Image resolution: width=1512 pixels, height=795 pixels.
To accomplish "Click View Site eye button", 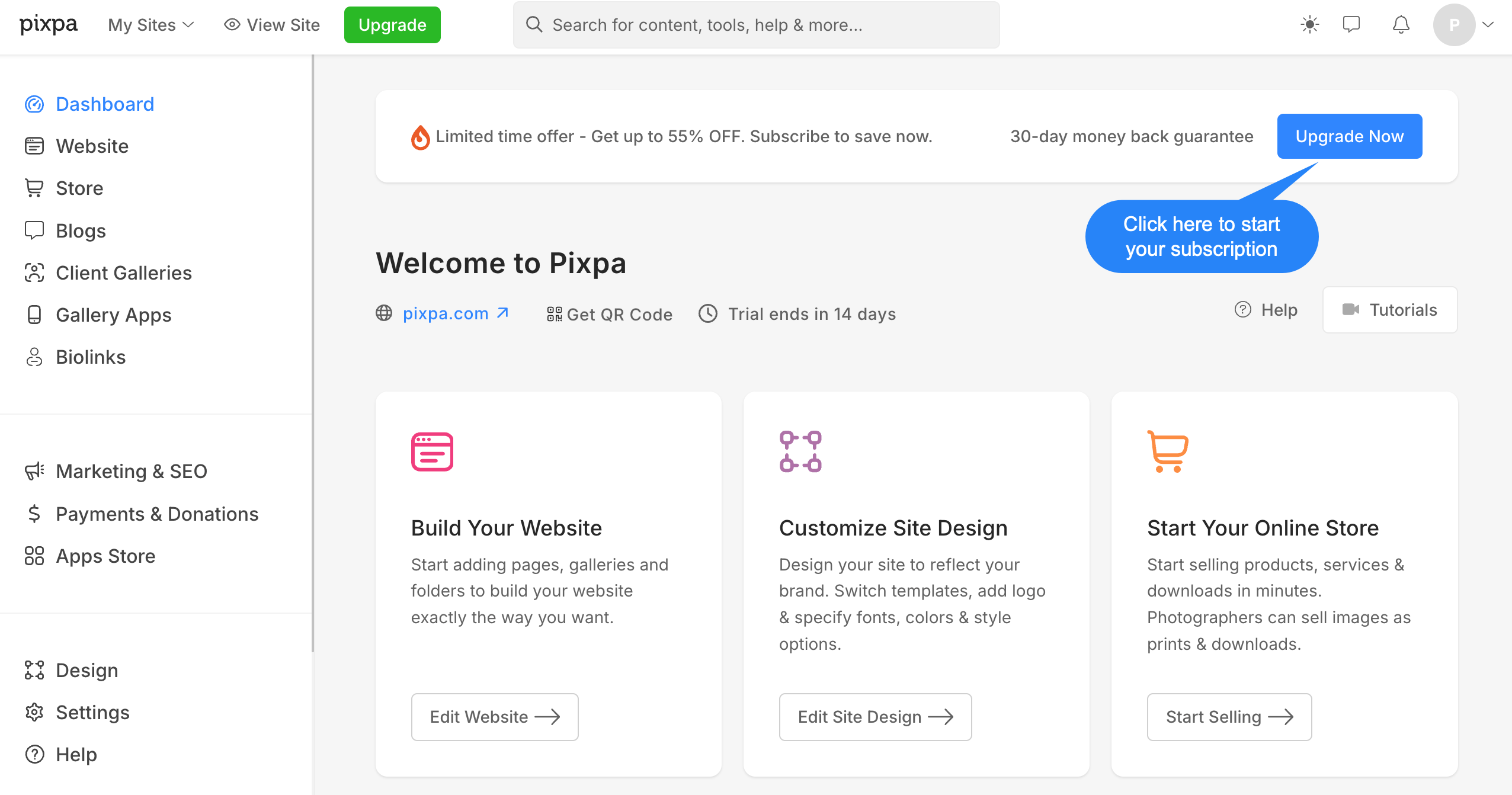I will pos(272,25).
